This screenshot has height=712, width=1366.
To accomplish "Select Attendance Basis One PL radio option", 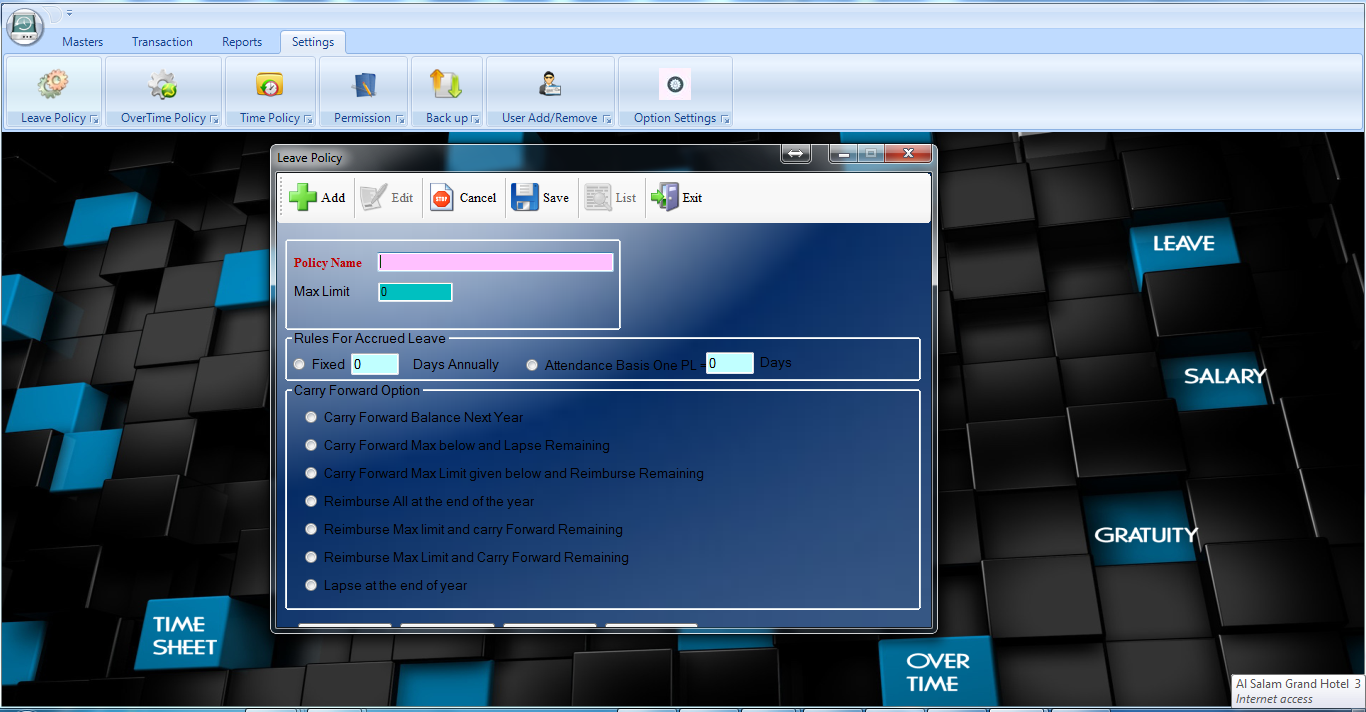I will pos(532,365).
